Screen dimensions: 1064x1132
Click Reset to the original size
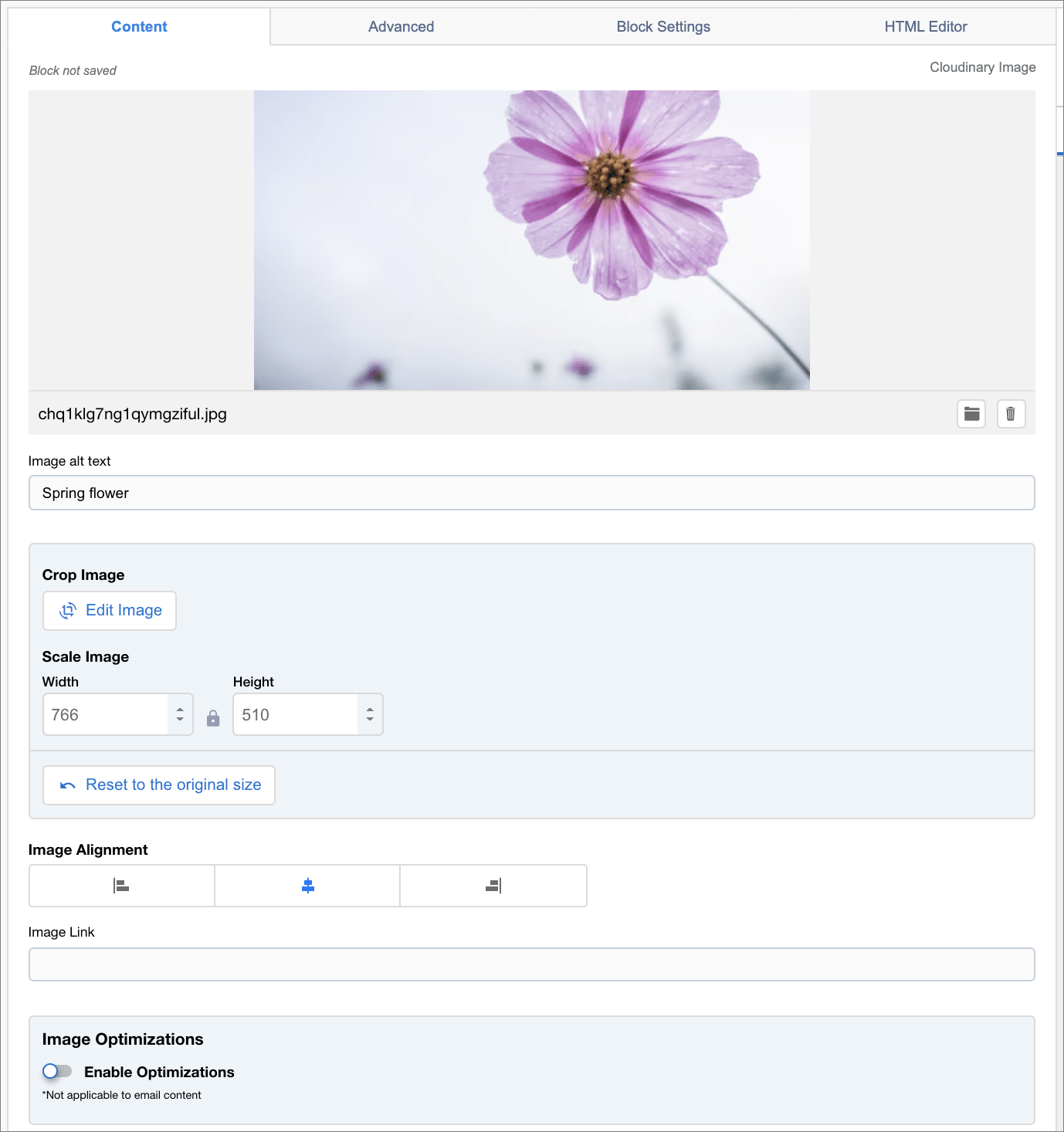coord(159,785)
